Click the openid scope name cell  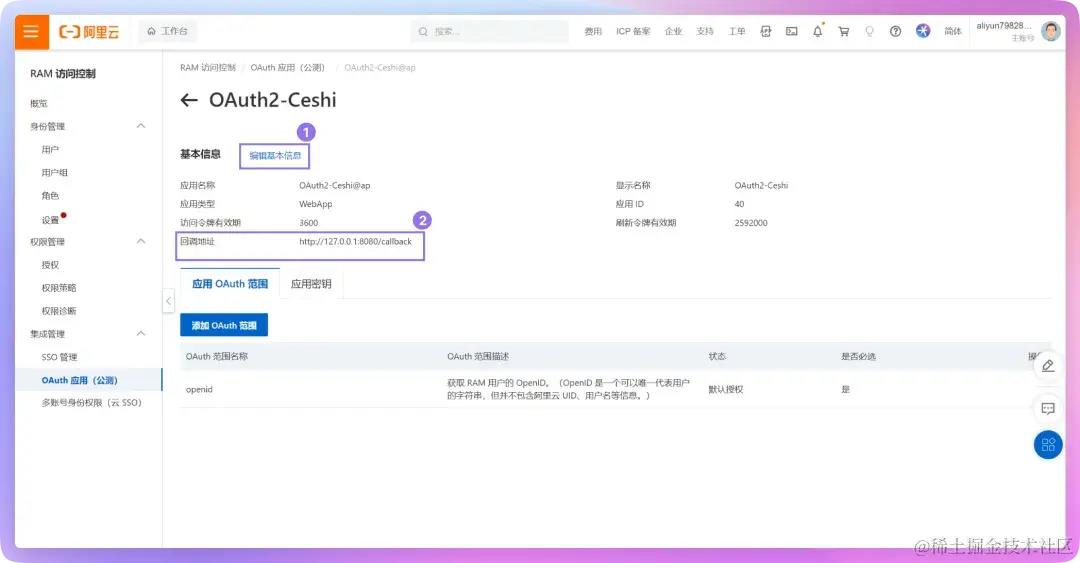pyautogui.click(x=199, y=389)
